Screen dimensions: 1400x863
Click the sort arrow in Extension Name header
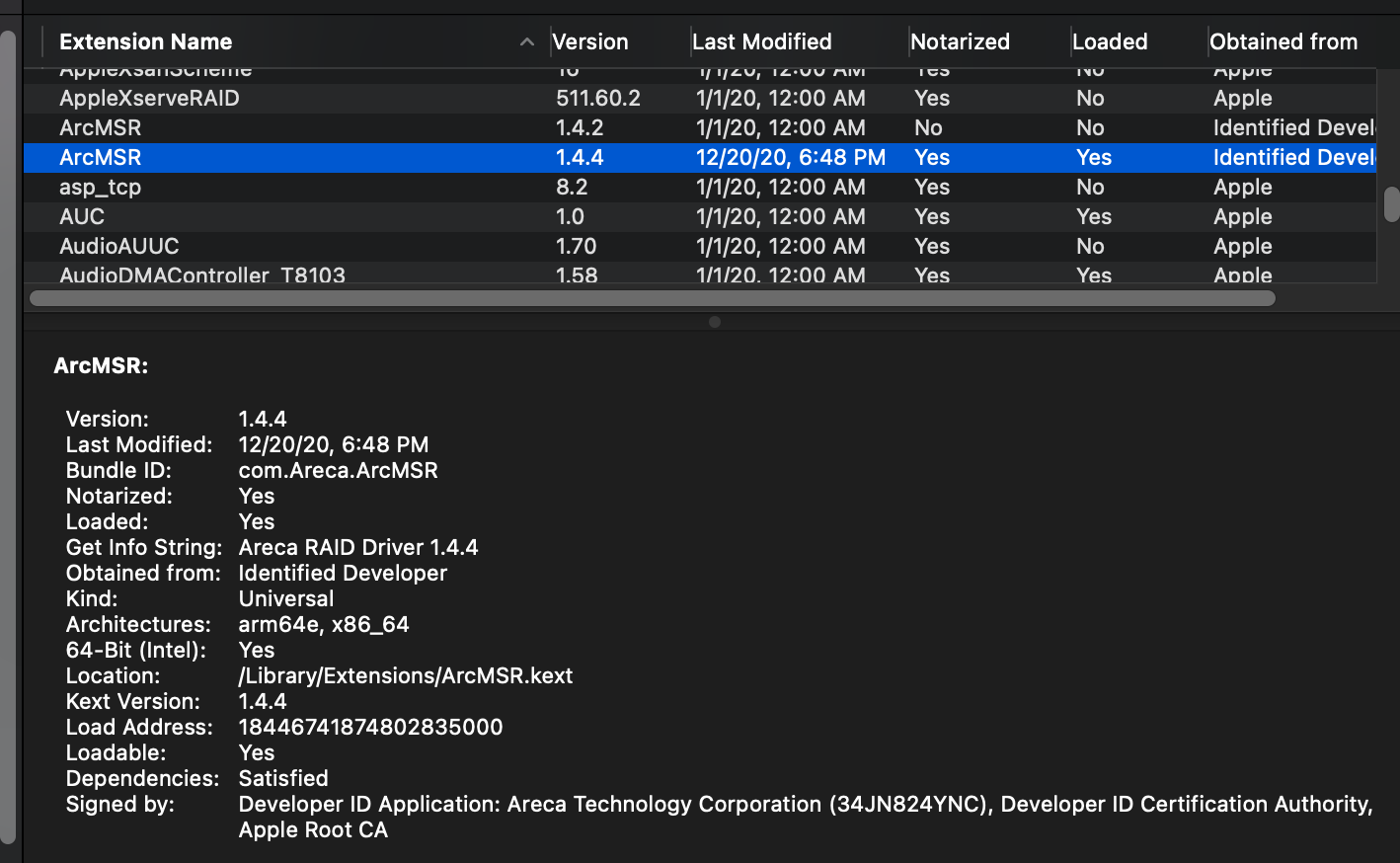click(527, 41)
